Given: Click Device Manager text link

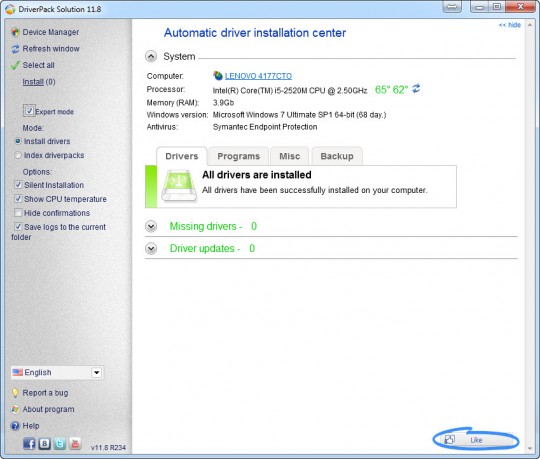Looking at the screenshot, I should 51,32.
